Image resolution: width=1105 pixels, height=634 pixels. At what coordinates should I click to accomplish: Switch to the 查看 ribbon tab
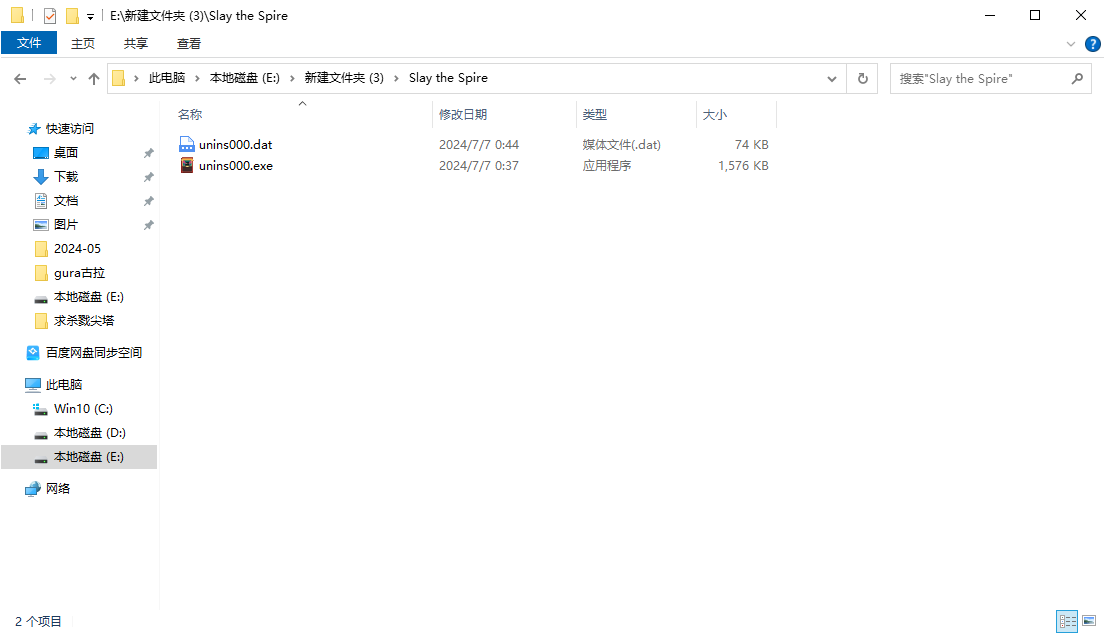tap(188, 43)
